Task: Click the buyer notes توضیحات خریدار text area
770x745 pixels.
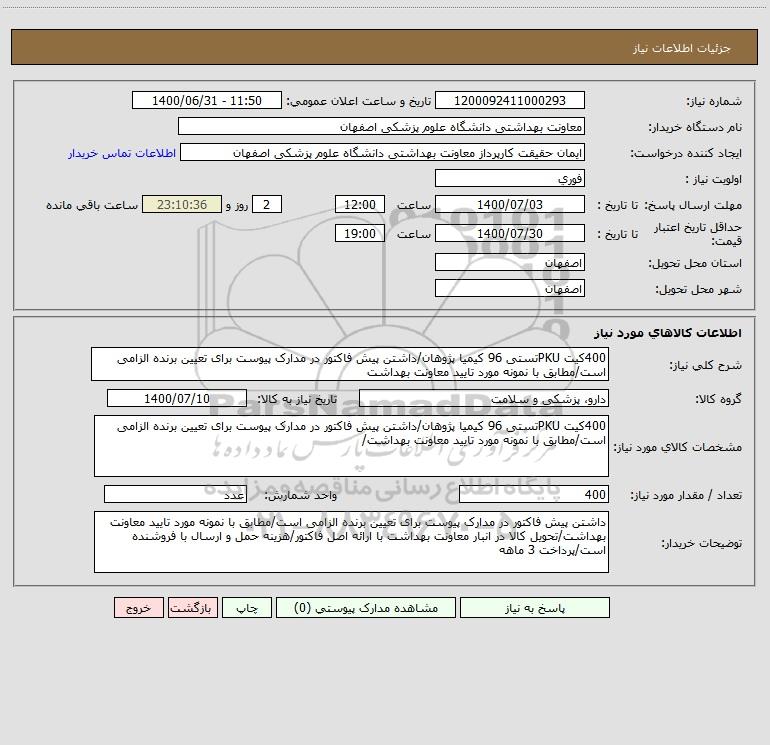Action: tap(351, 542)
